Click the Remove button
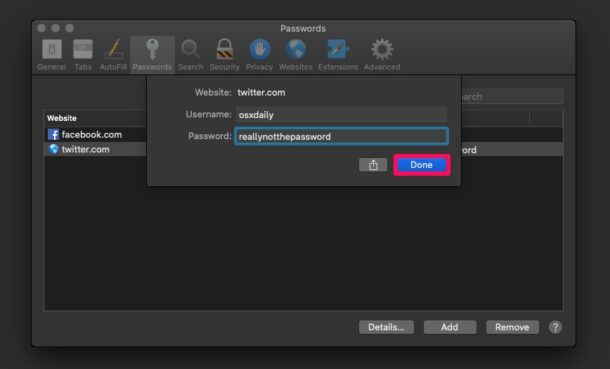 tap(512, 327)
